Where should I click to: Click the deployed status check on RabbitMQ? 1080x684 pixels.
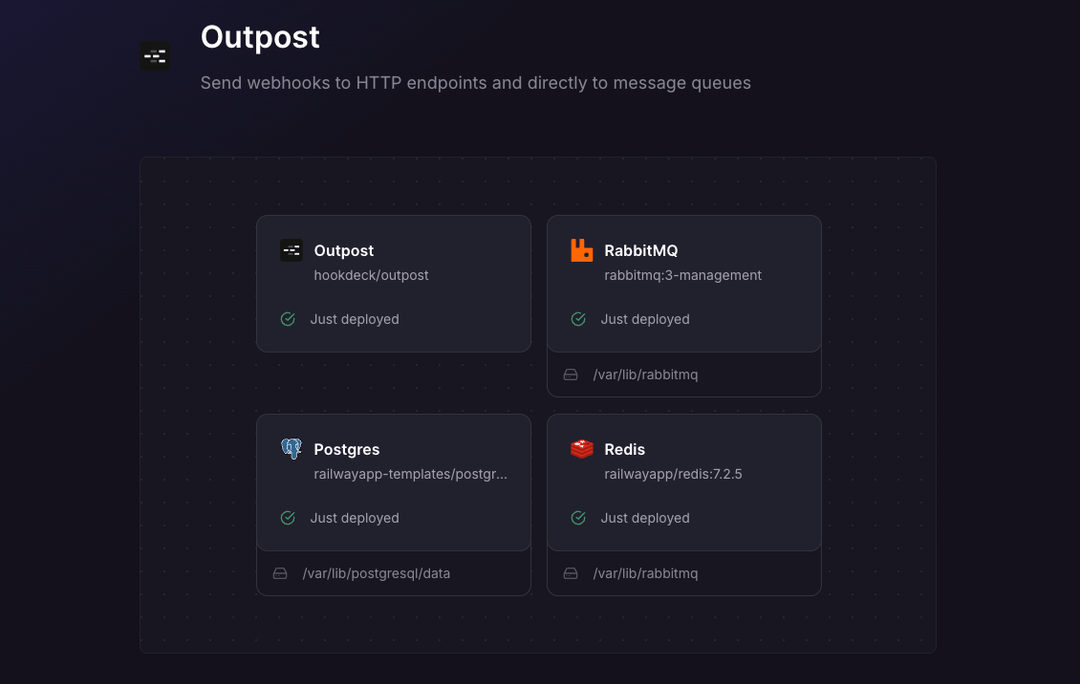pos(577,319)
